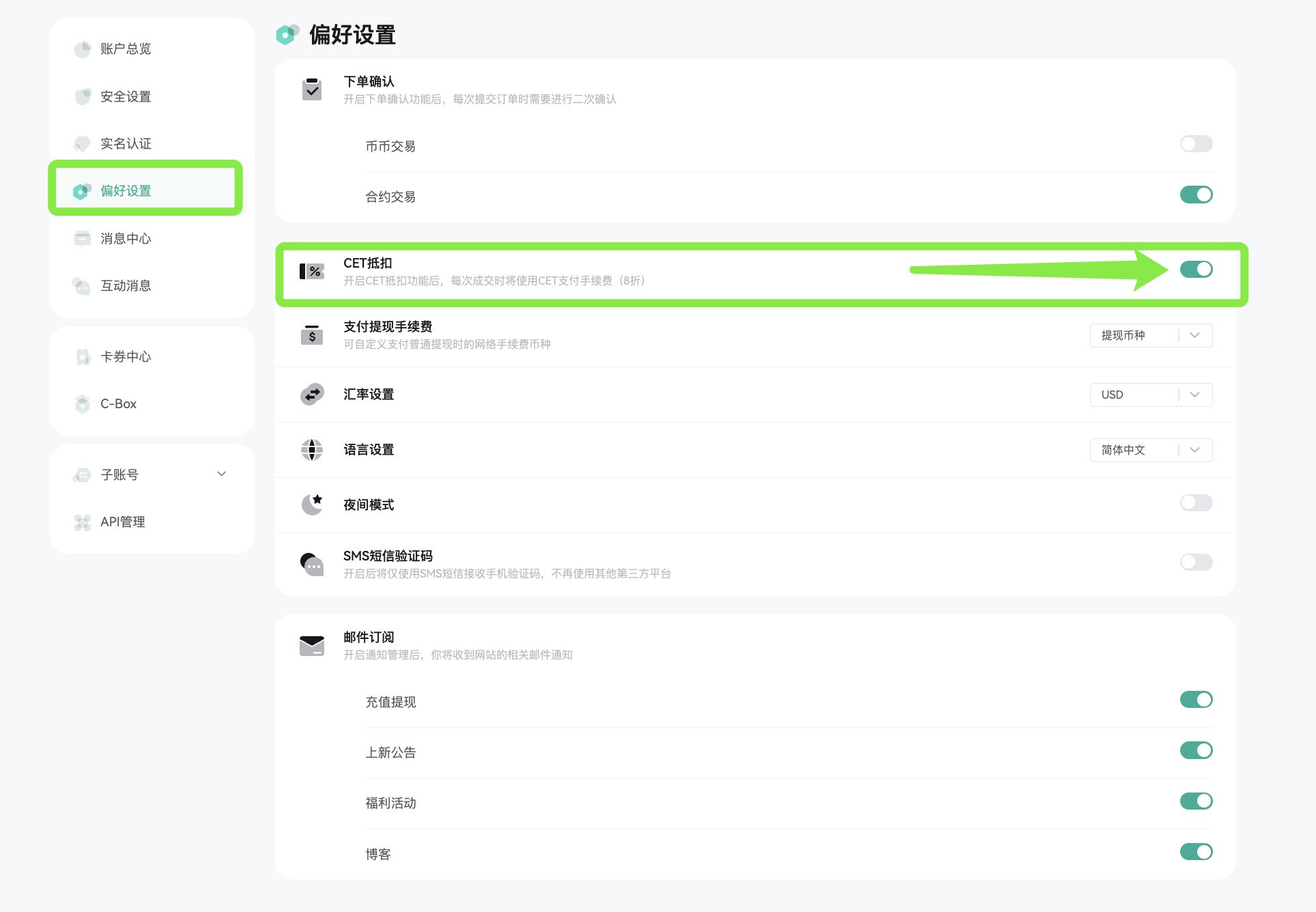This screenshot has width=1316, height=912.
Task: Open the 简体中文 language dropdown
Action: (1151, 450)
